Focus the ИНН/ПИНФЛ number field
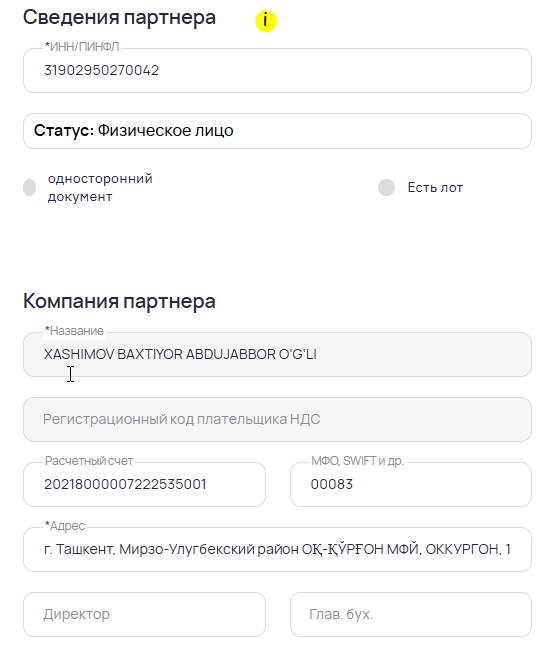Screen dimensions: 552x665 pos(277,70)
